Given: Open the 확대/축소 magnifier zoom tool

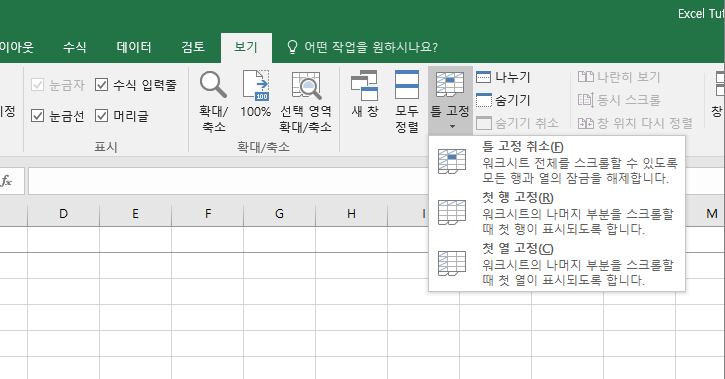Looking at the screenshot, I should tap(213, 102).
